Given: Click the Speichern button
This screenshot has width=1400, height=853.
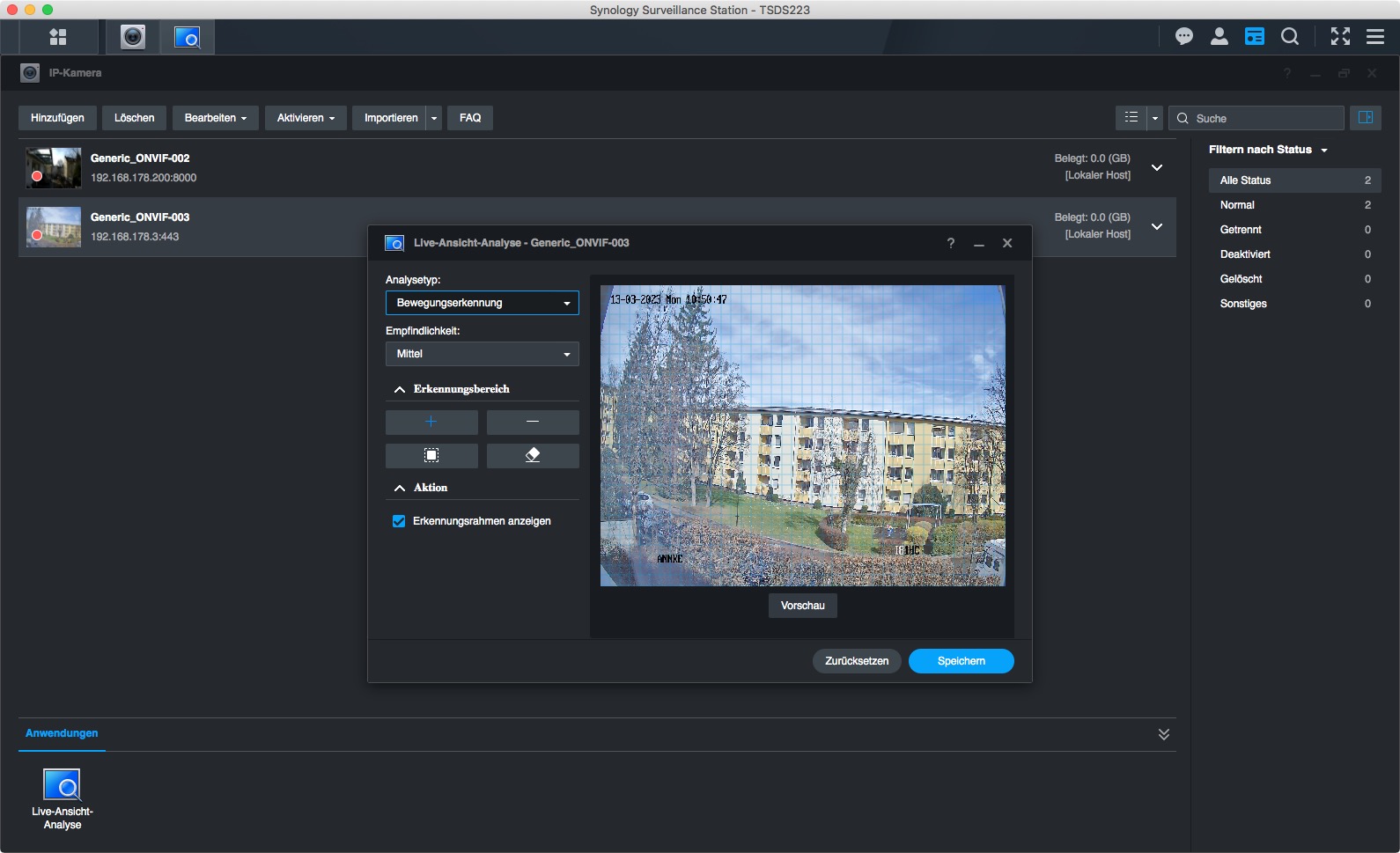Looking at the screenshot, I should point(961,661).
